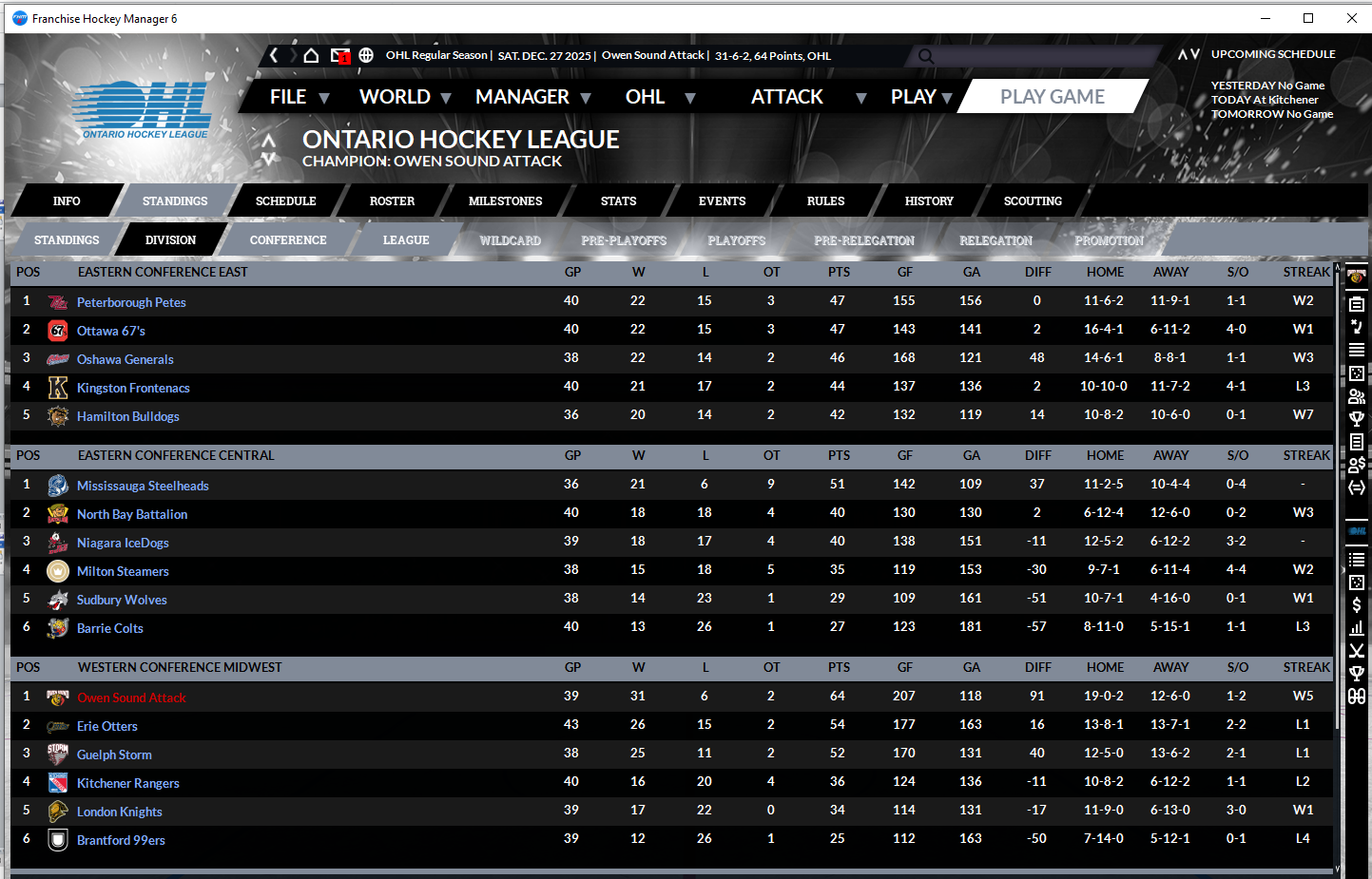Open the bulleted list icon in sidebar

point(1357,559)
